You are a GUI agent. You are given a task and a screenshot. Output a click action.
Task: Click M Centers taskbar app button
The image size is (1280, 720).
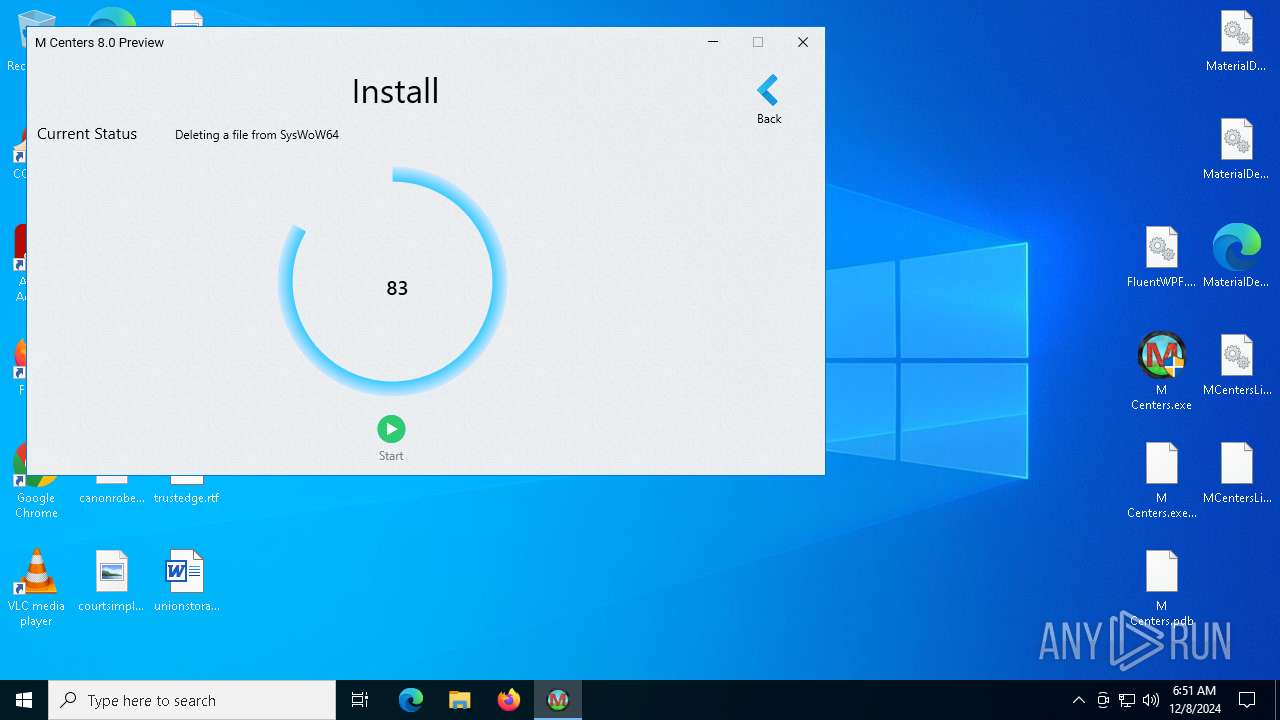[x=558, y=700]
